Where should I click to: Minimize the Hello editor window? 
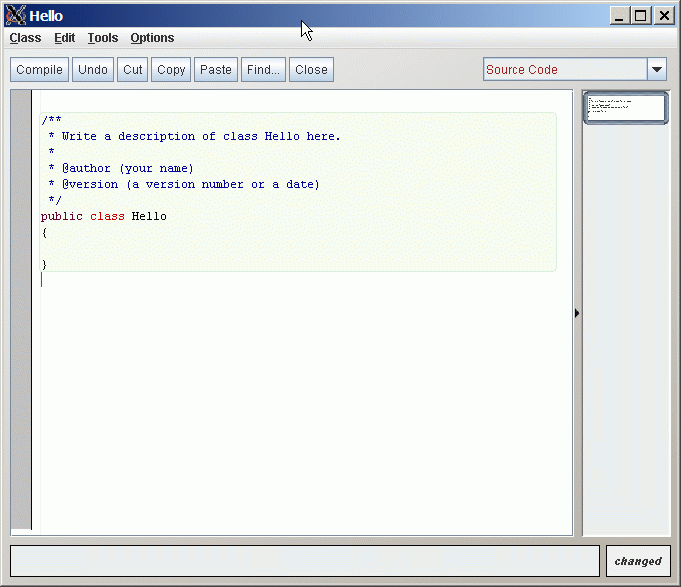click(619, 16)
